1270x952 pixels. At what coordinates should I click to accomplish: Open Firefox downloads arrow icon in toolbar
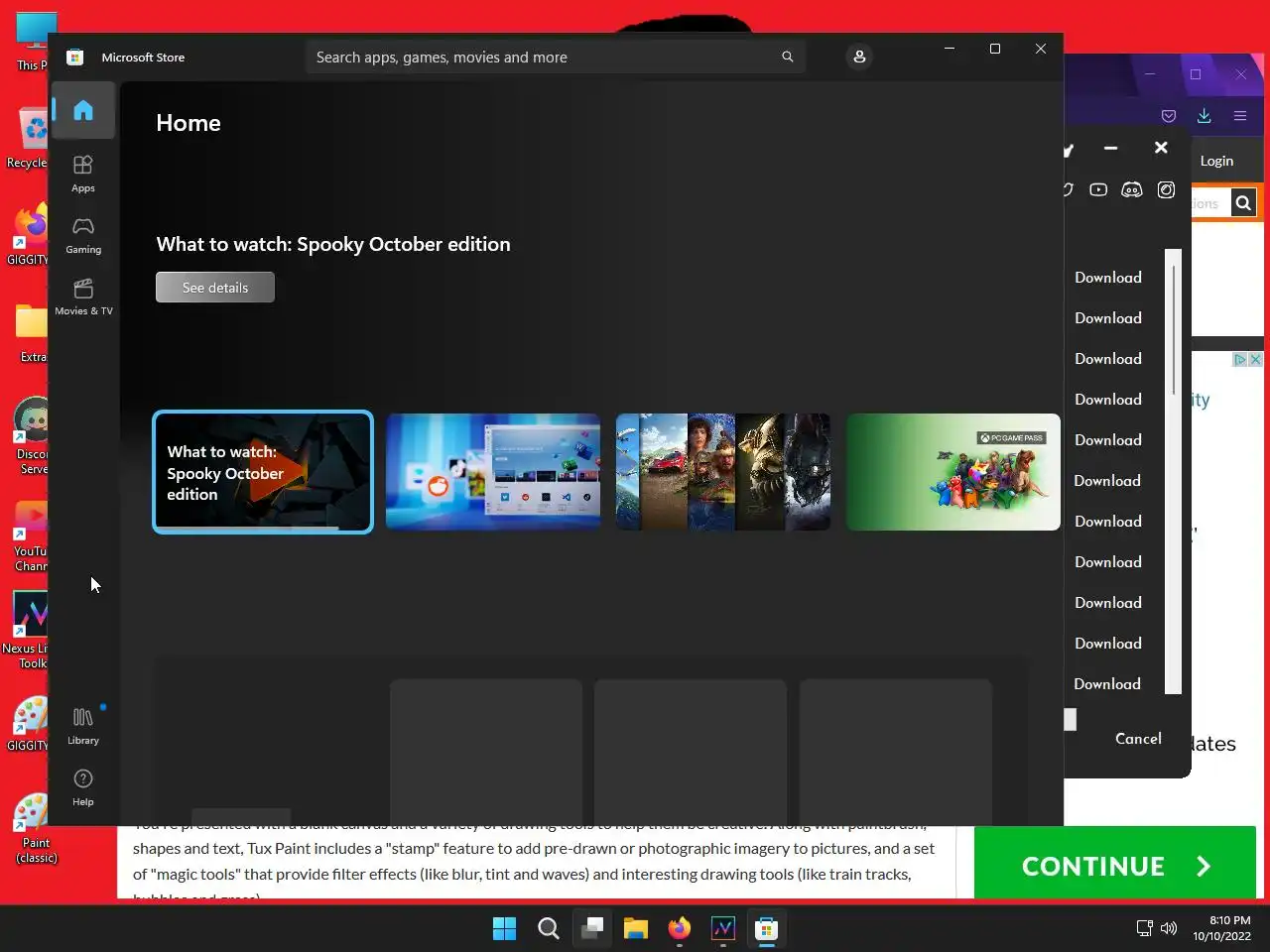(x=1204, y=115)
